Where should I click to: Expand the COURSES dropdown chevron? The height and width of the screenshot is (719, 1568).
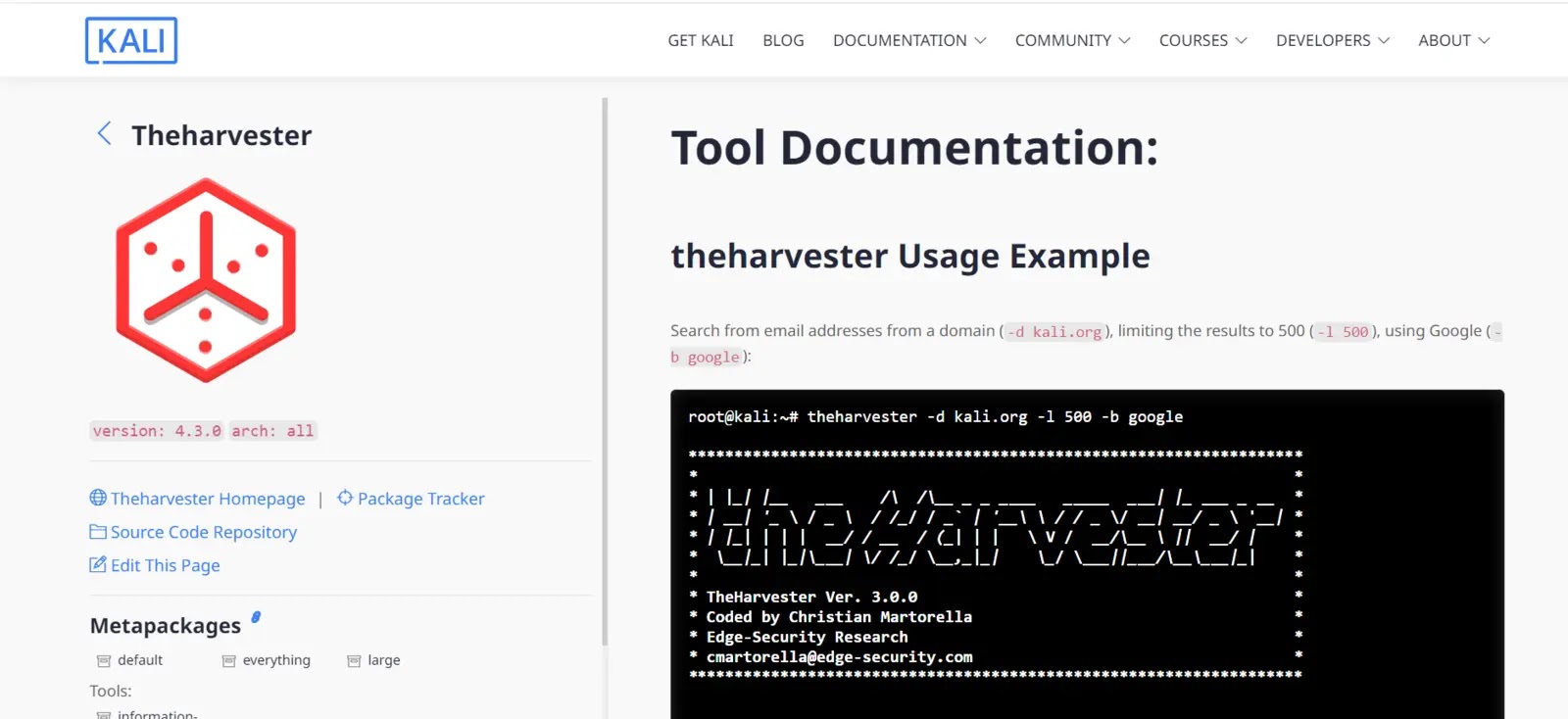pos(1241,41)
